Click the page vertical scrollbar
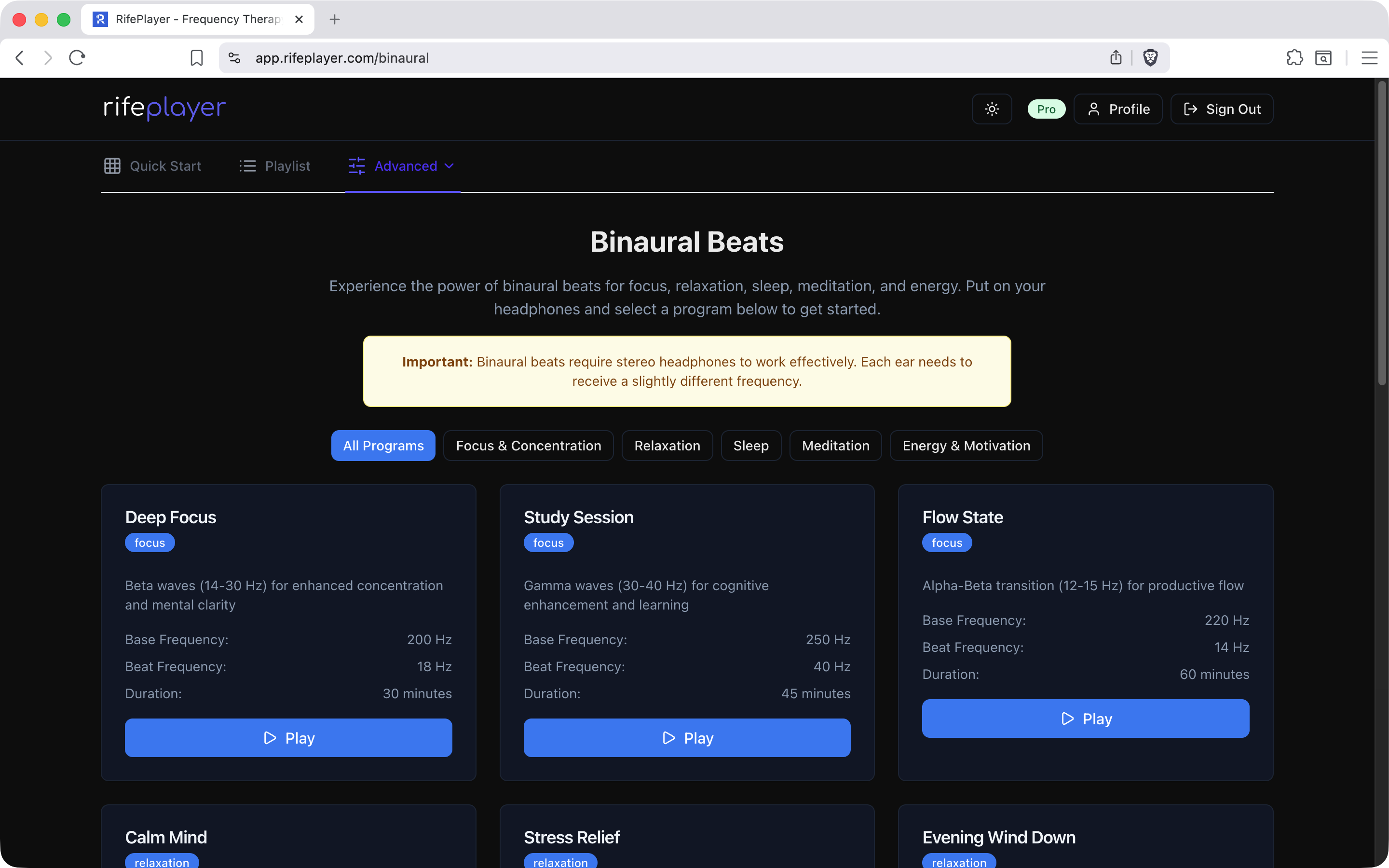The width and height of the screenshot is (1389, 868). (x=1382, y=232)
